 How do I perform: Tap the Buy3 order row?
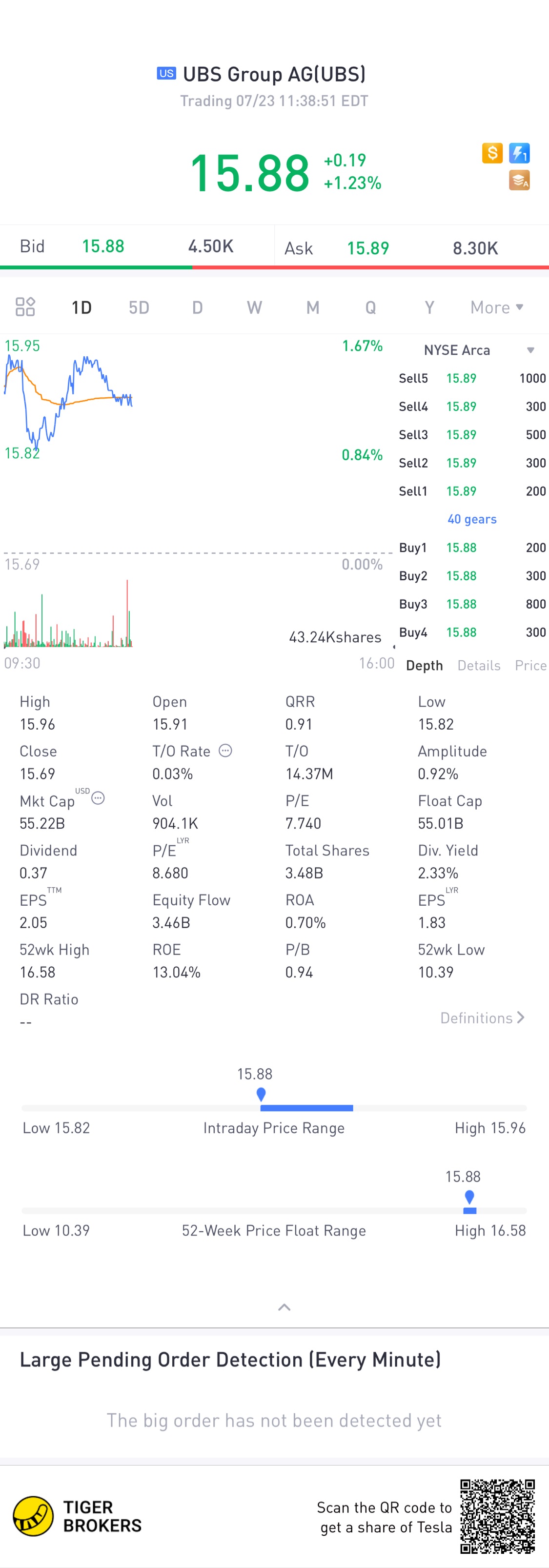click(472, 604)
